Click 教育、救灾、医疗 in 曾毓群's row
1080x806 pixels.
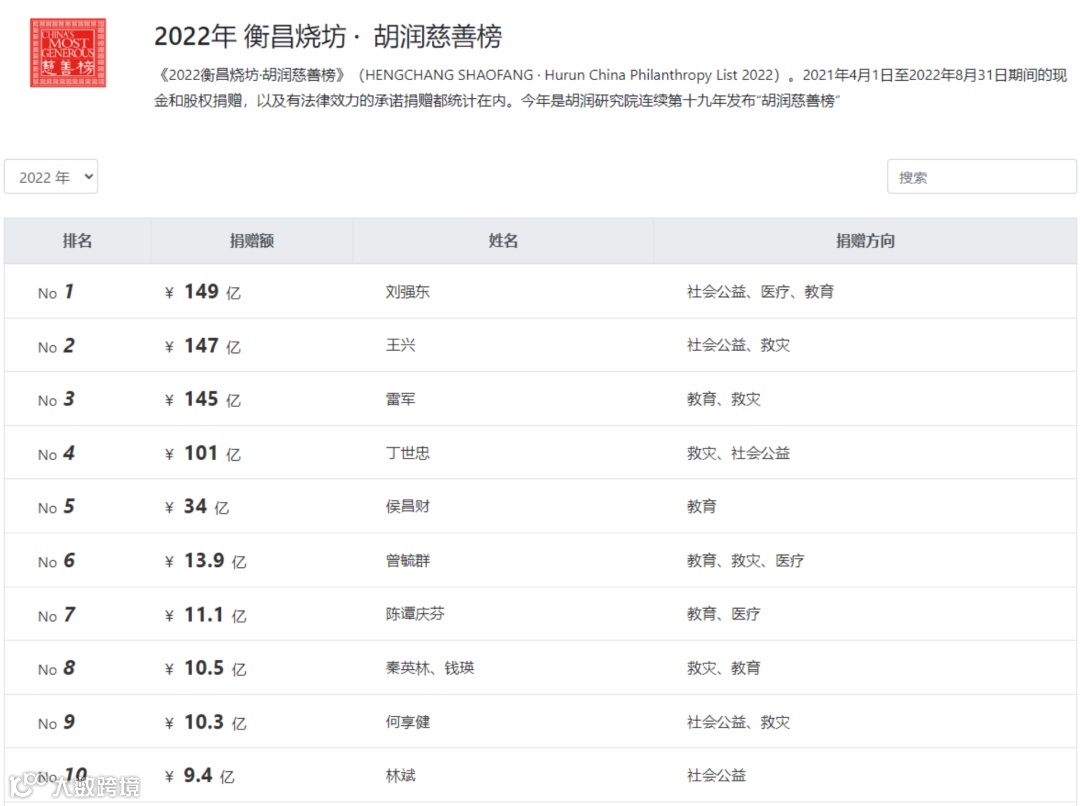coord(745,560)
